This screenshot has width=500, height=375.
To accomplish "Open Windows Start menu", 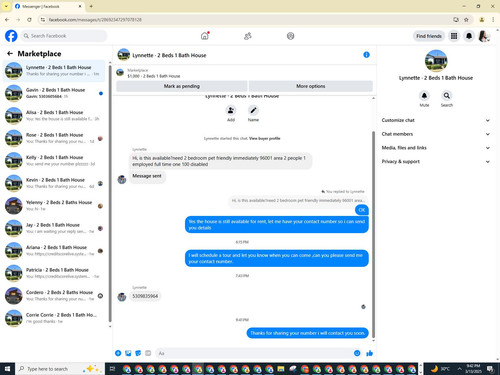I will tap(7, 369).
